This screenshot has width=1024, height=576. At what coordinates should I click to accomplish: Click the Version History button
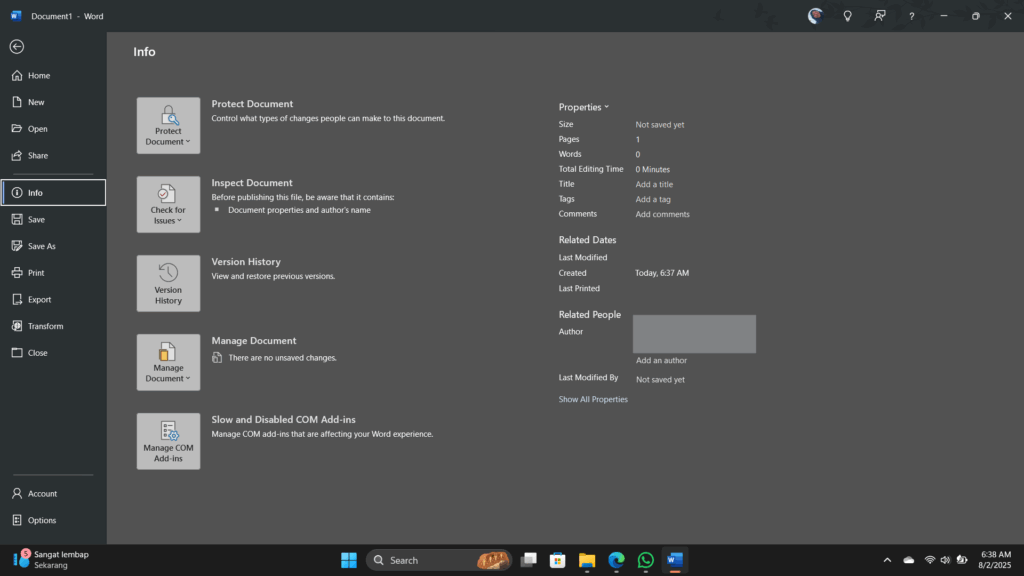coord(168,283)
